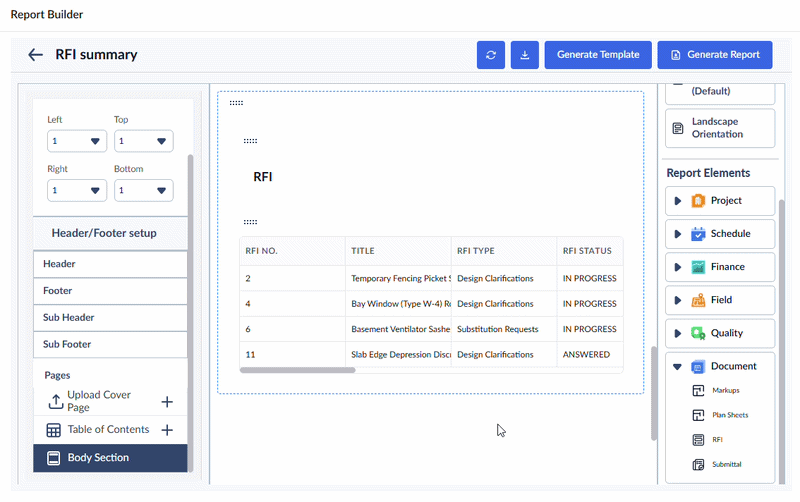Image resolution: width=800 pixels, height=502 pixels.
Task: Open the Bottom margin dropdown
Action: [143, 190]
